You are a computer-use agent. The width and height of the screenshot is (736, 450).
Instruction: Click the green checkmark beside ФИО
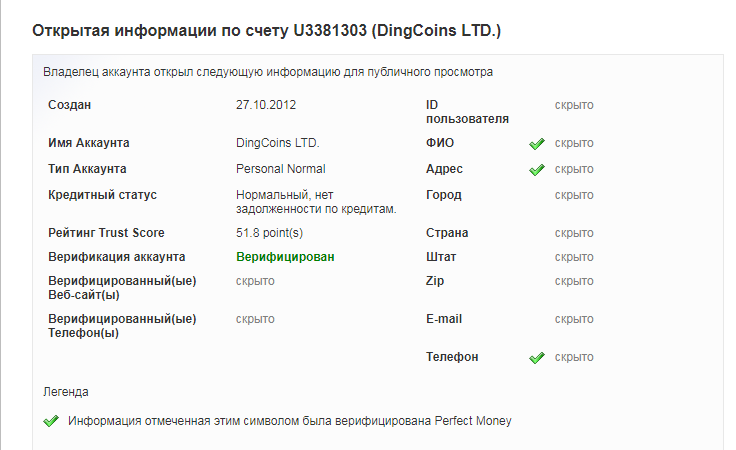tap(536, 143)
